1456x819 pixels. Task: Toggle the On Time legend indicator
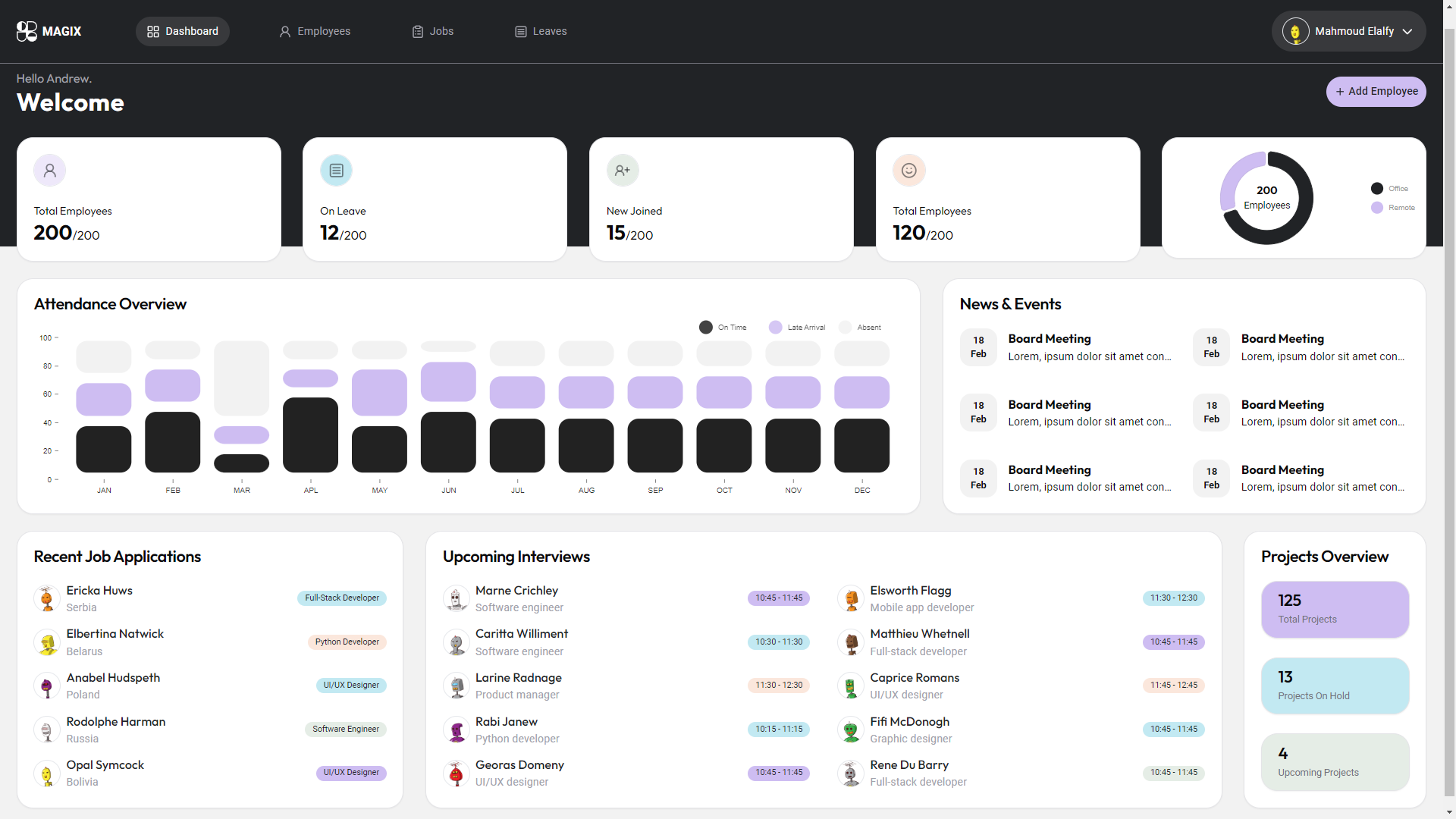click(x=705, y=327)
